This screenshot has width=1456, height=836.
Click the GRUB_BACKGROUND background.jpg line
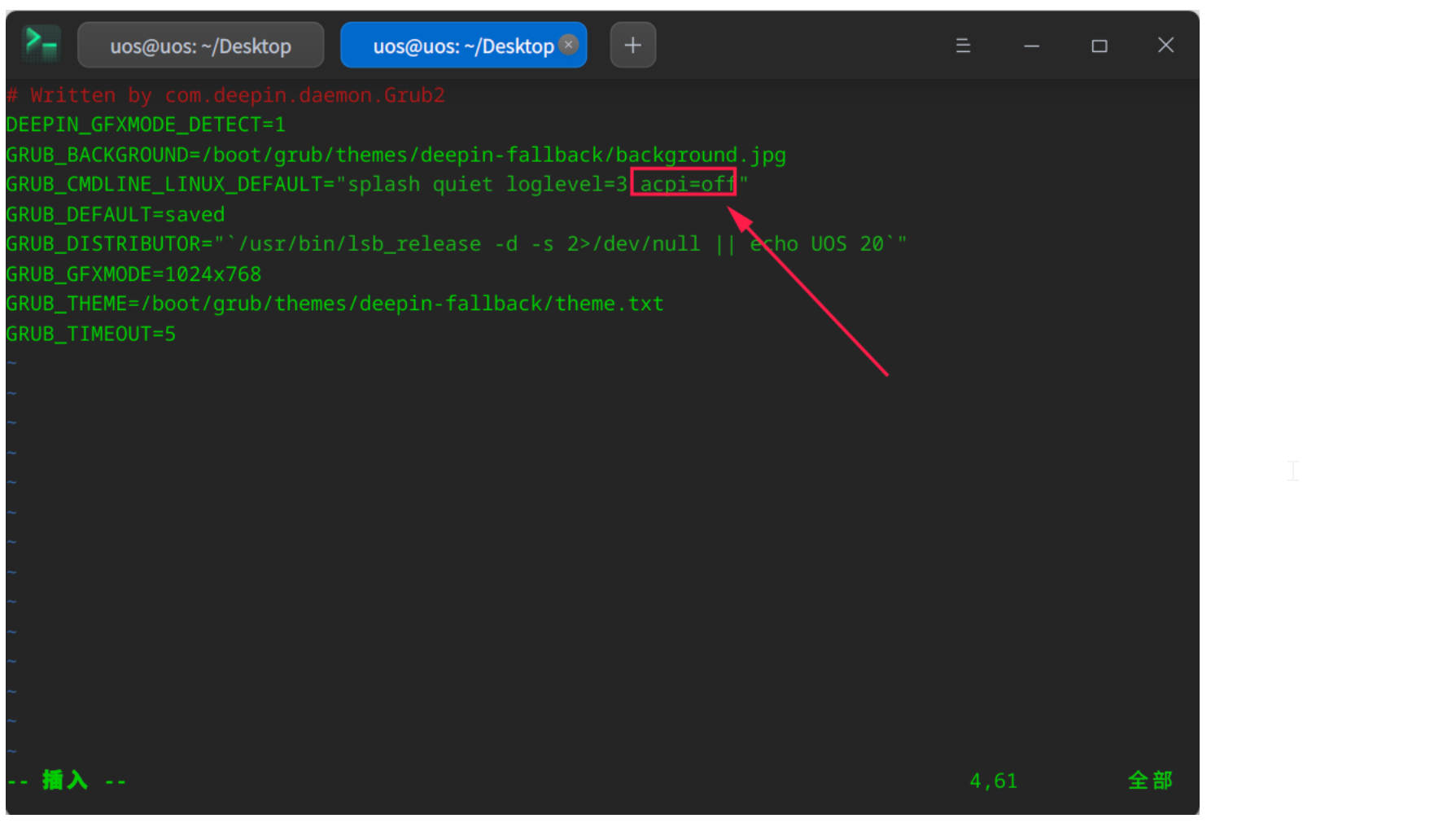396,155
